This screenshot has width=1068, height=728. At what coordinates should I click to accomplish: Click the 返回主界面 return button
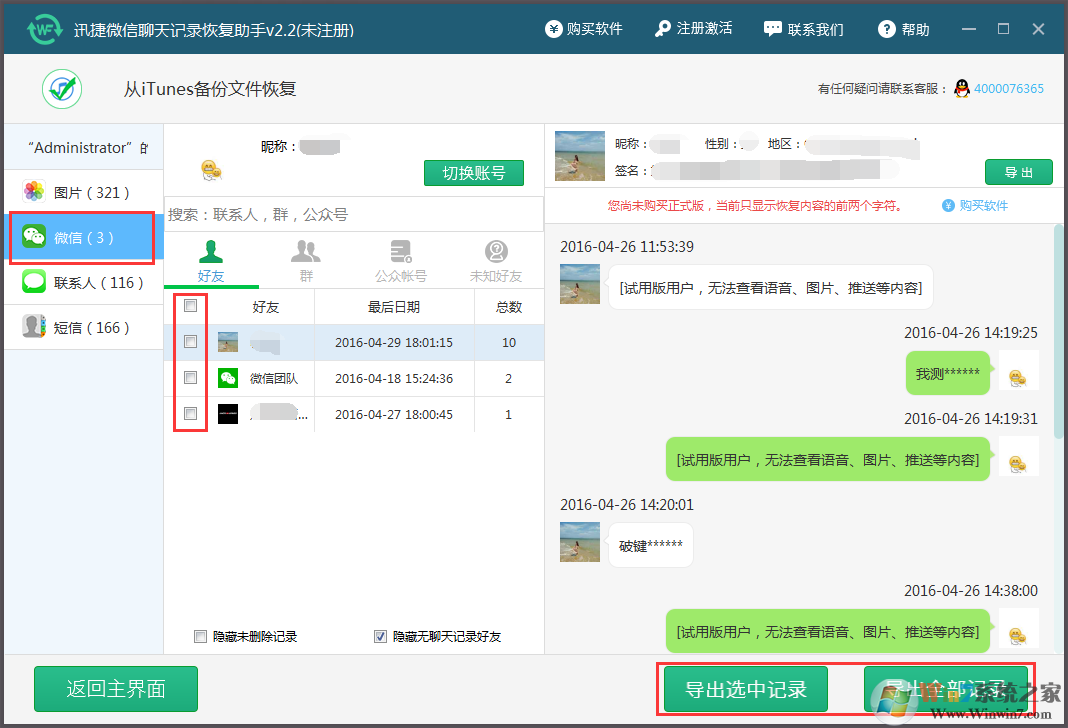[115, 689]
